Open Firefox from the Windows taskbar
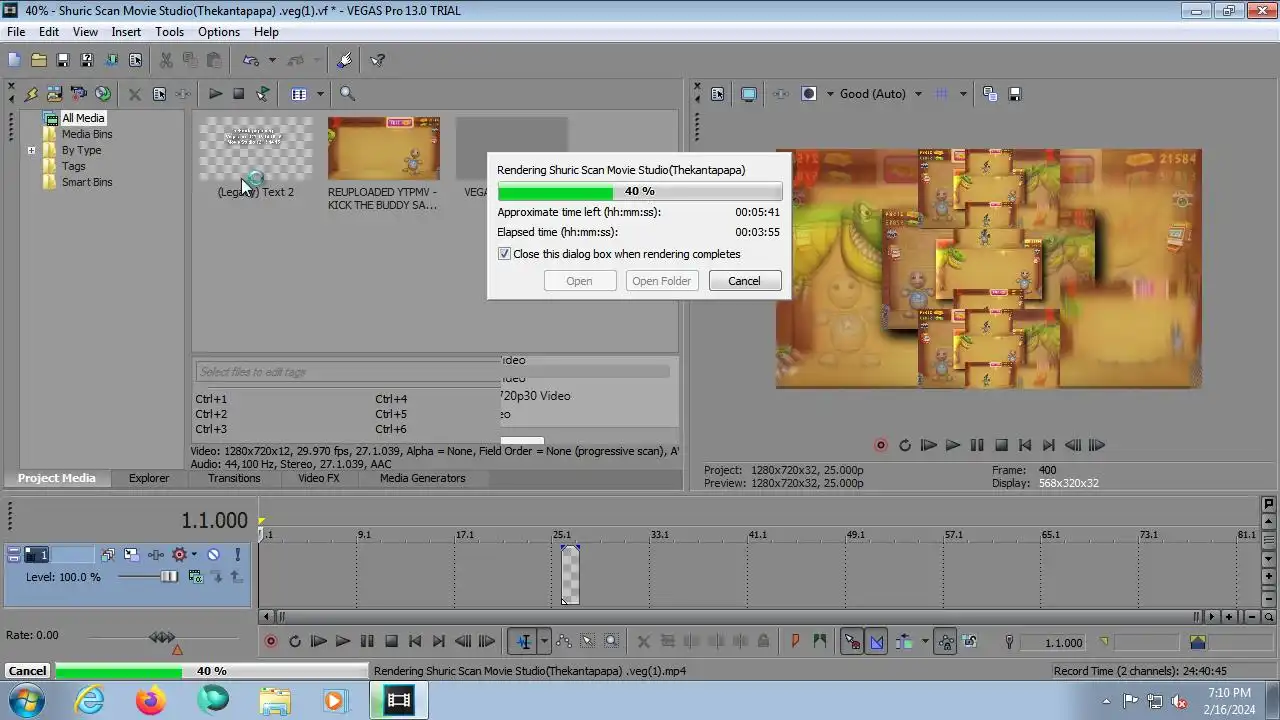Screen dimensions: 1280x720 tap(151, 701)
